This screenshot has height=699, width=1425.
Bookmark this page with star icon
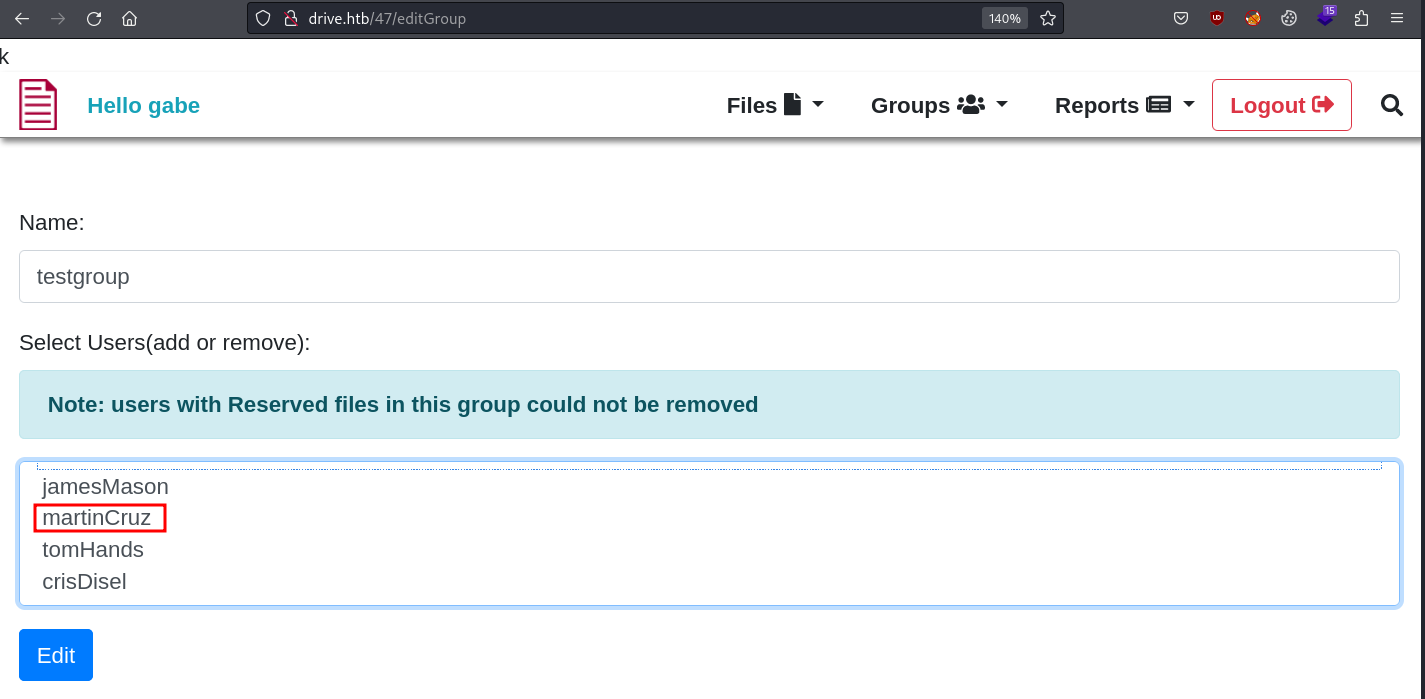(x=1048, y=18)
